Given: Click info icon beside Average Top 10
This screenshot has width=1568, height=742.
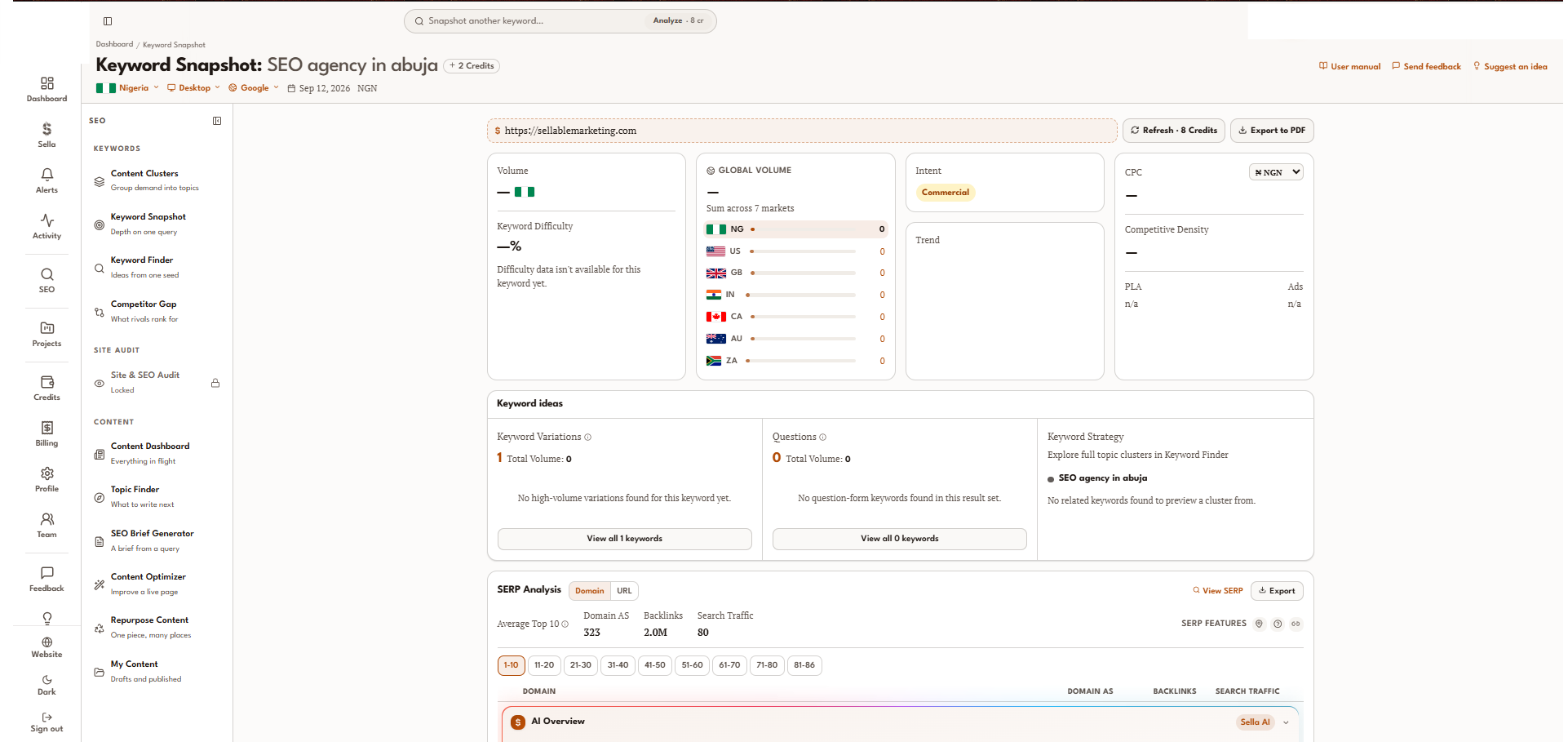Looking at the screenshot, I should click(565, 624).
